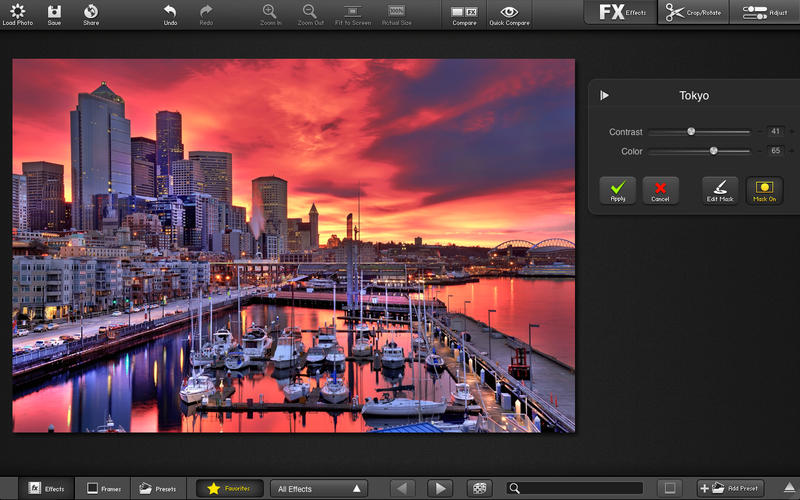Open Quick Compare eye icon
The image size is (800, 500).
(x=509, y=12)
